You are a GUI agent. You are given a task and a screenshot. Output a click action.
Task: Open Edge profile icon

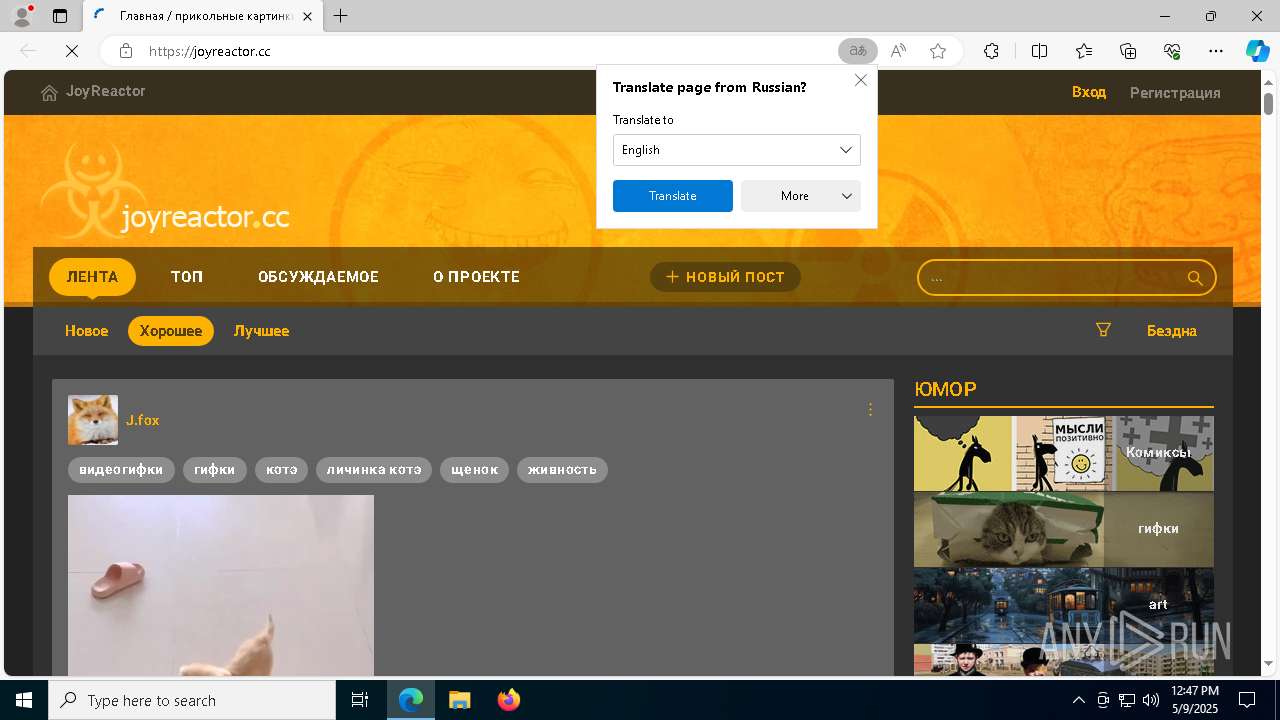(22, 16)
